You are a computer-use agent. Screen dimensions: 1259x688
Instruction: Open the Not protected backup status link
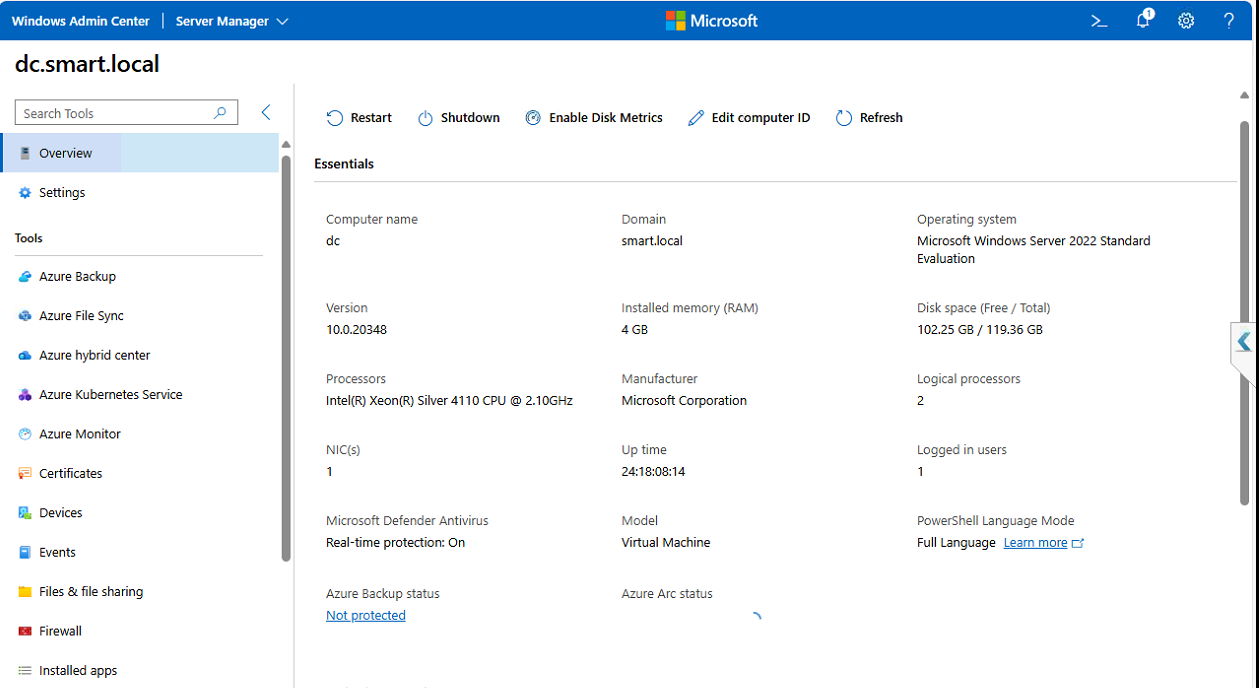[366, 616]
